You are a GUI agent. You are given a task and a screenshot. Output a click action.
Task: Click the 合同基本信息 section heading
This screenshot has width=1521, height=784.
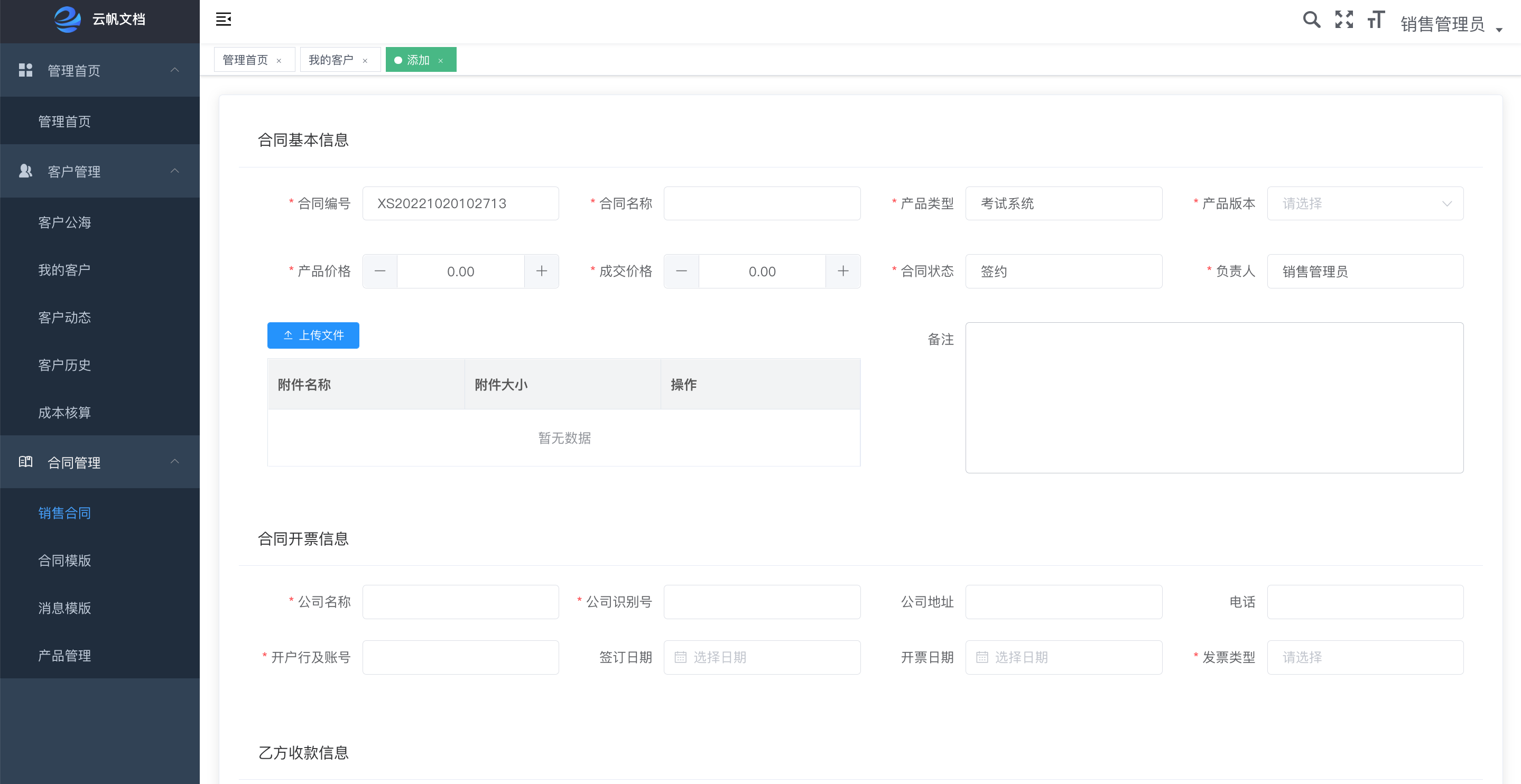tap(303, 140)
